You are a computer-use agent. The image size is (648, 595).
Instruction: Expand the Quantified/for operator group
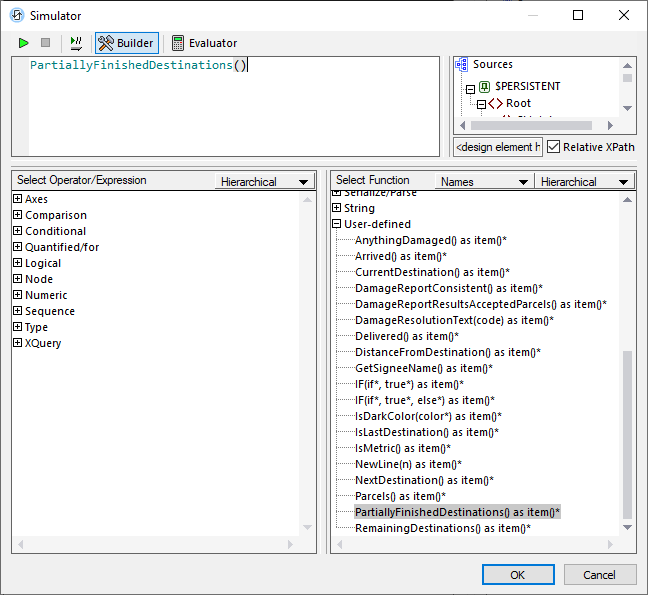point(17,247)
